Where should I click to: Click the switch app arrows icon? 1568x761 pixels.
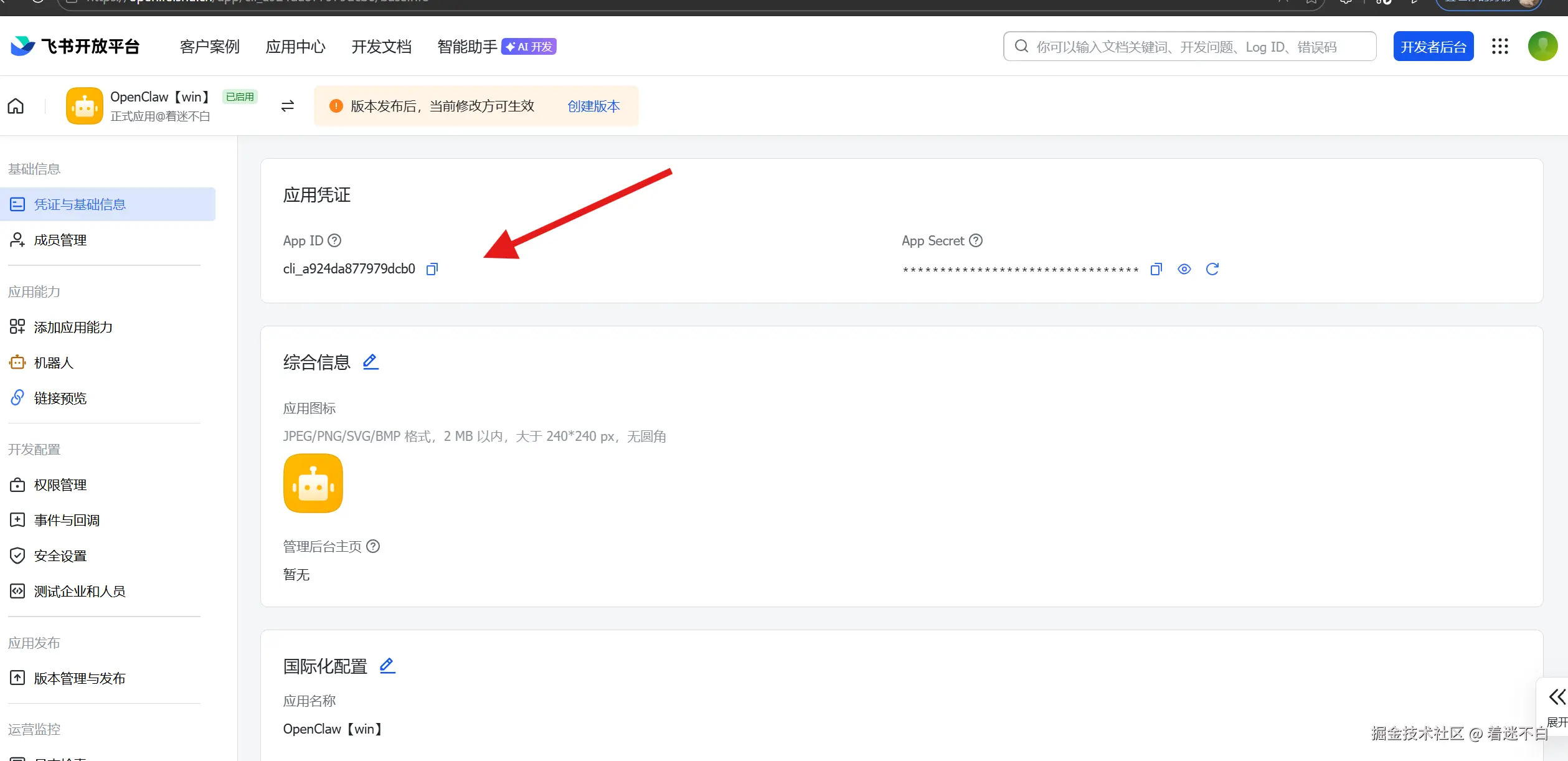tap(287, 106)
